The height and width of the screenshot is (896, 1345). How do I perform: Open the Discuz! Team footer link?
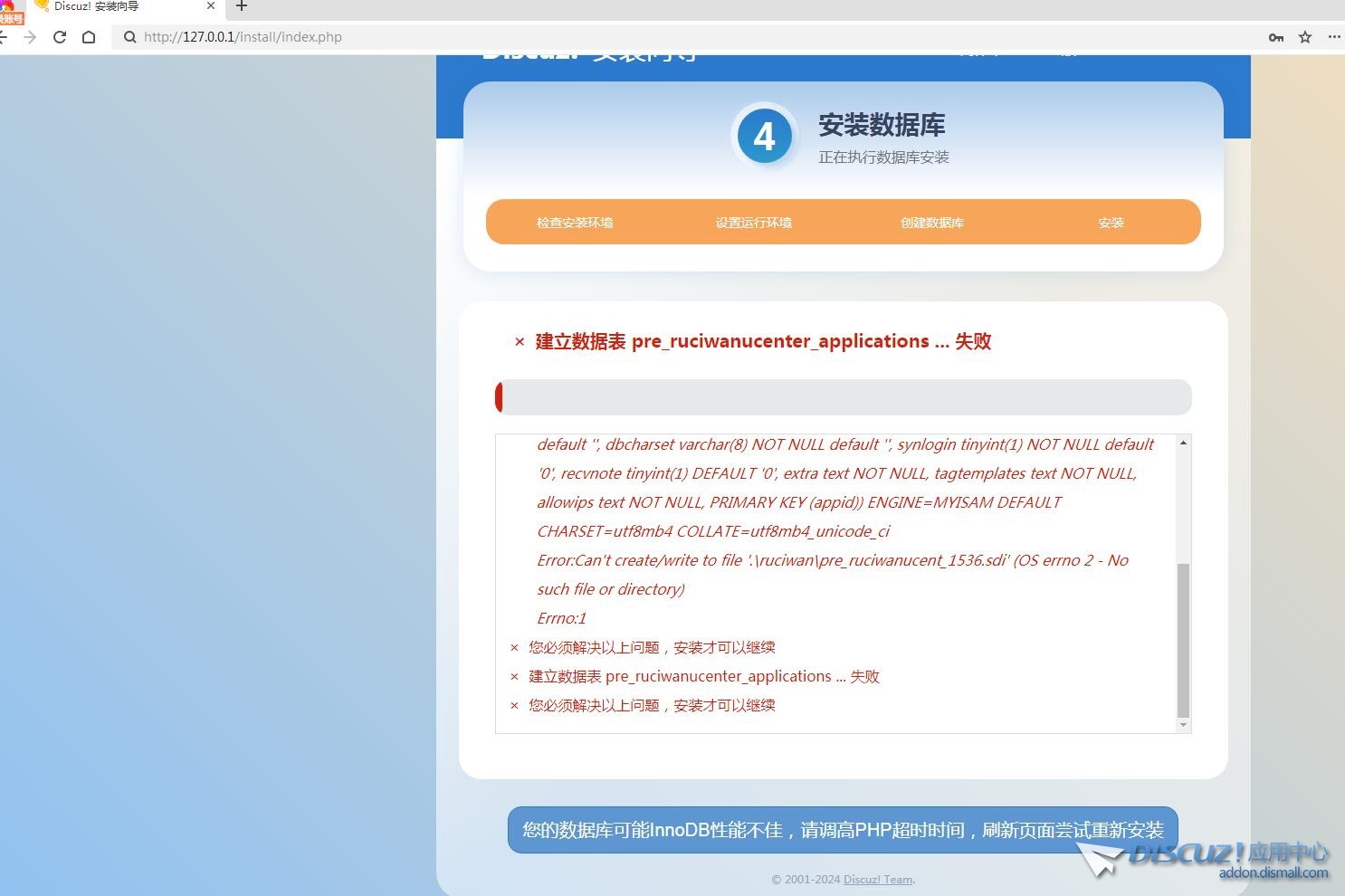coord(878,880)
